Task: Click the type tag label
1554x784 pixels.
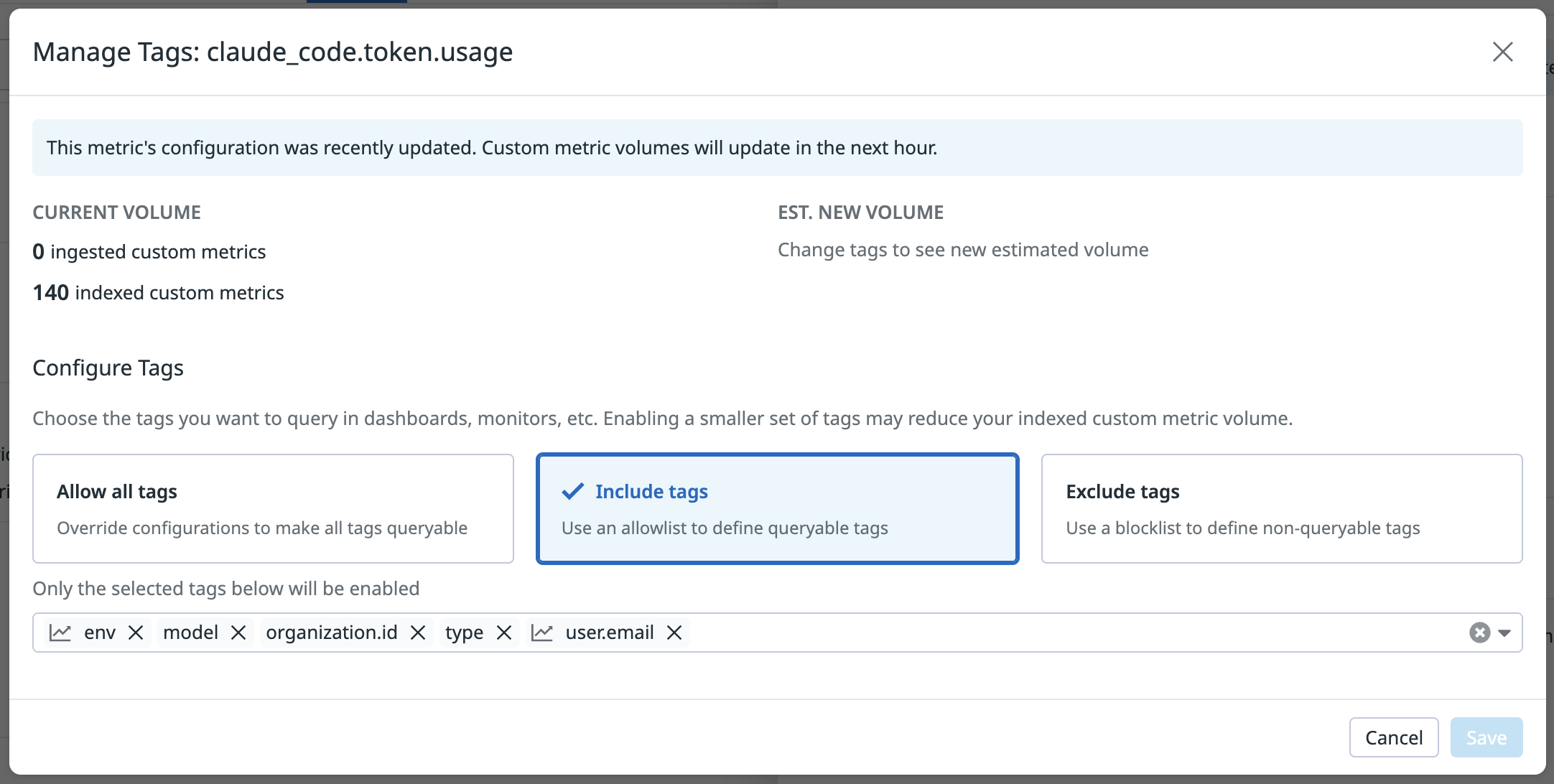Action: point(464,633)
